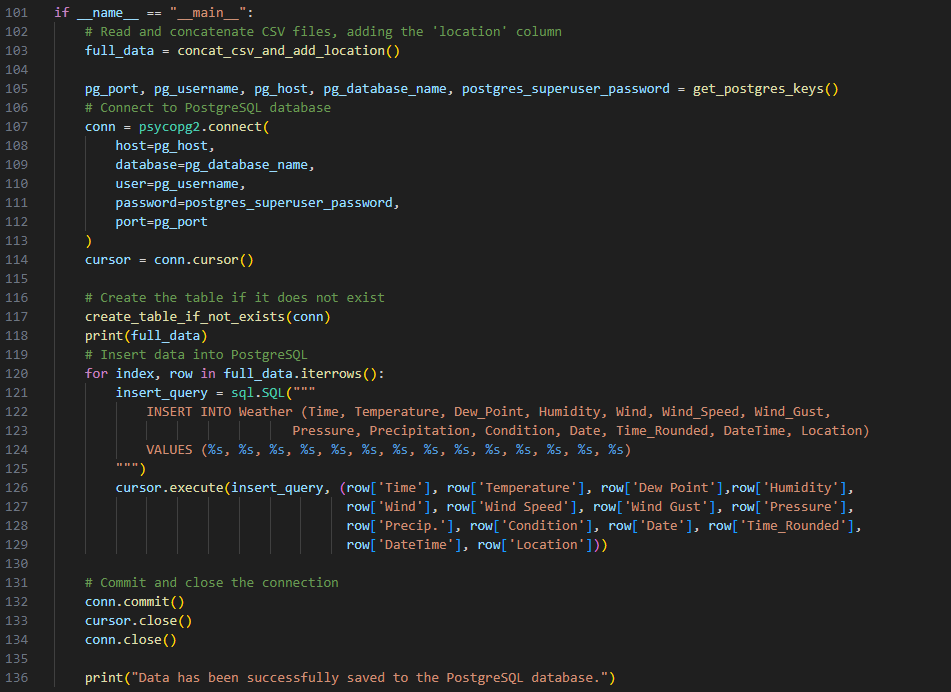Click cursor.execute on the insert_query line
The width and height of the screenshot is (951, 692).
(169, 488)
